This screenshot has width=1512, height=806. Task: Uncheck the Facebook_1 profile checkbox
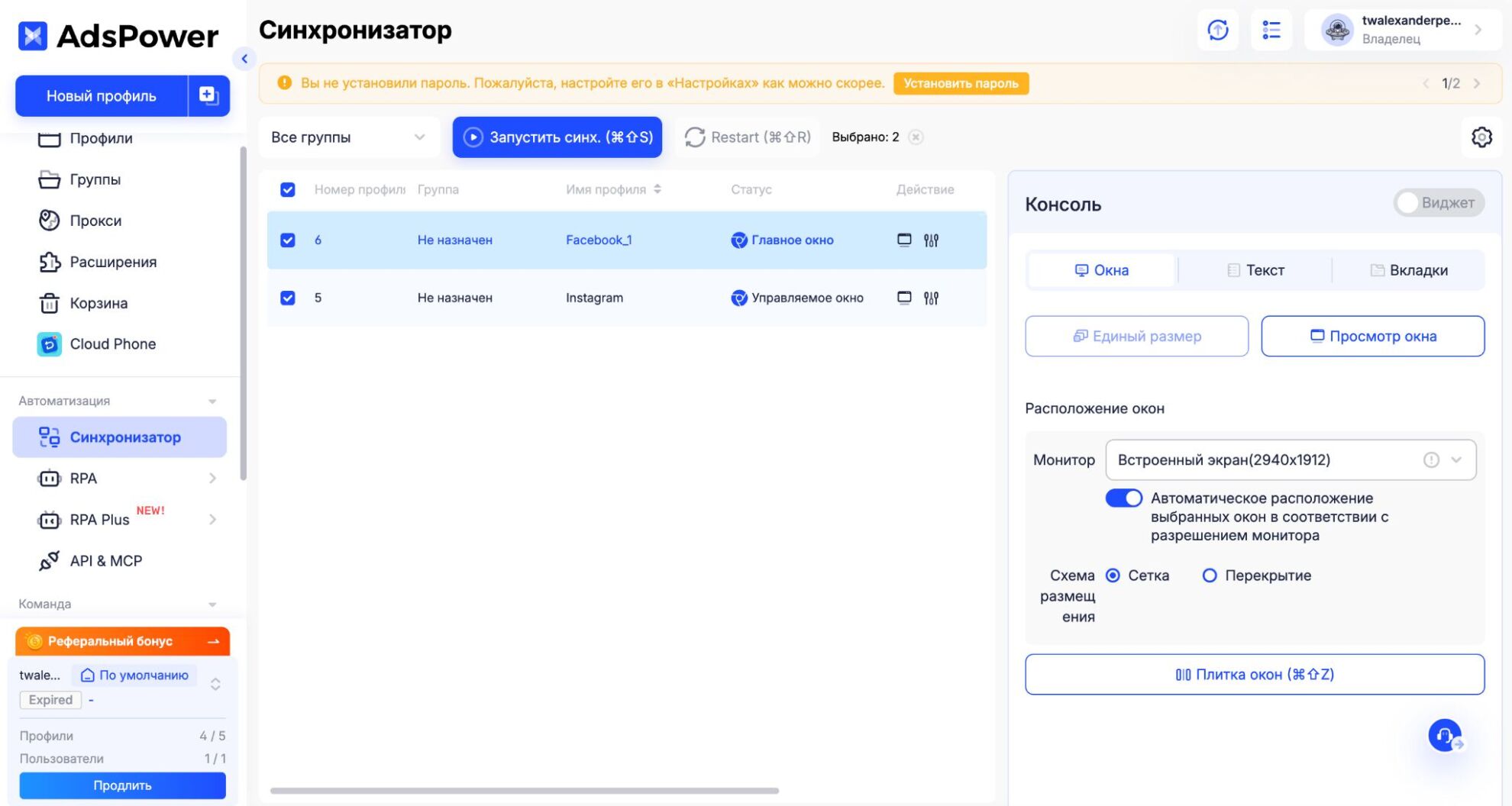(288, 240)
